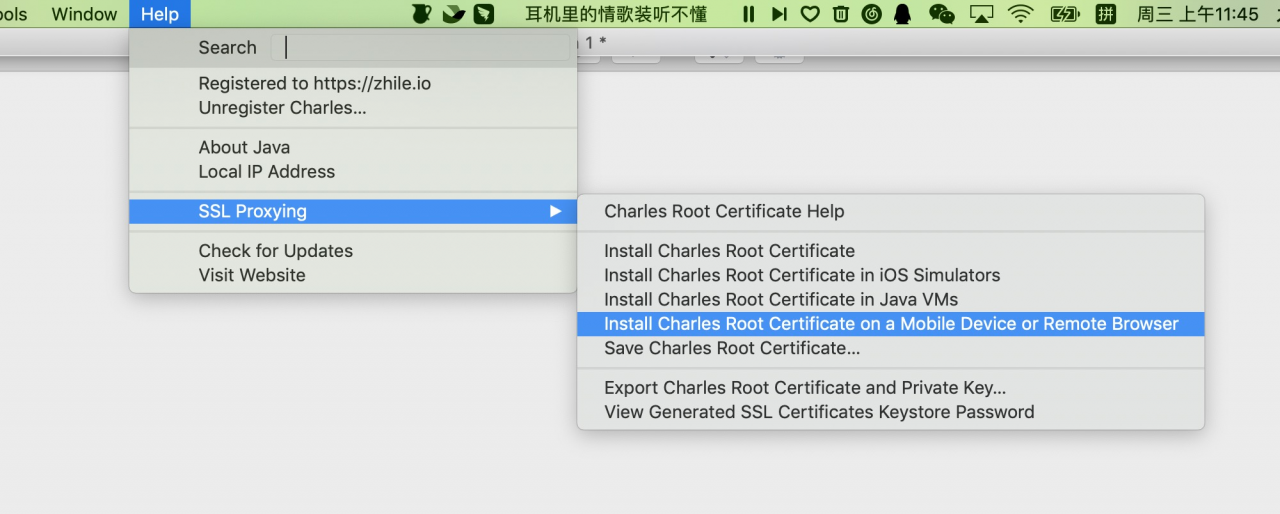
Task: Click the trash icon in the menu bar
Action: point(841,14)
